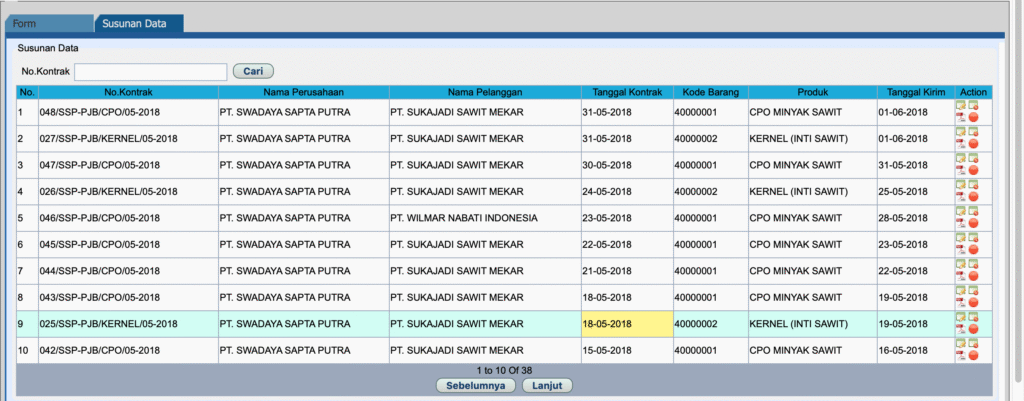
Task: Edit contract 025/SSP-PJB/KERNEL/05-2018 via pencil icon
Action: coord(961,317)
